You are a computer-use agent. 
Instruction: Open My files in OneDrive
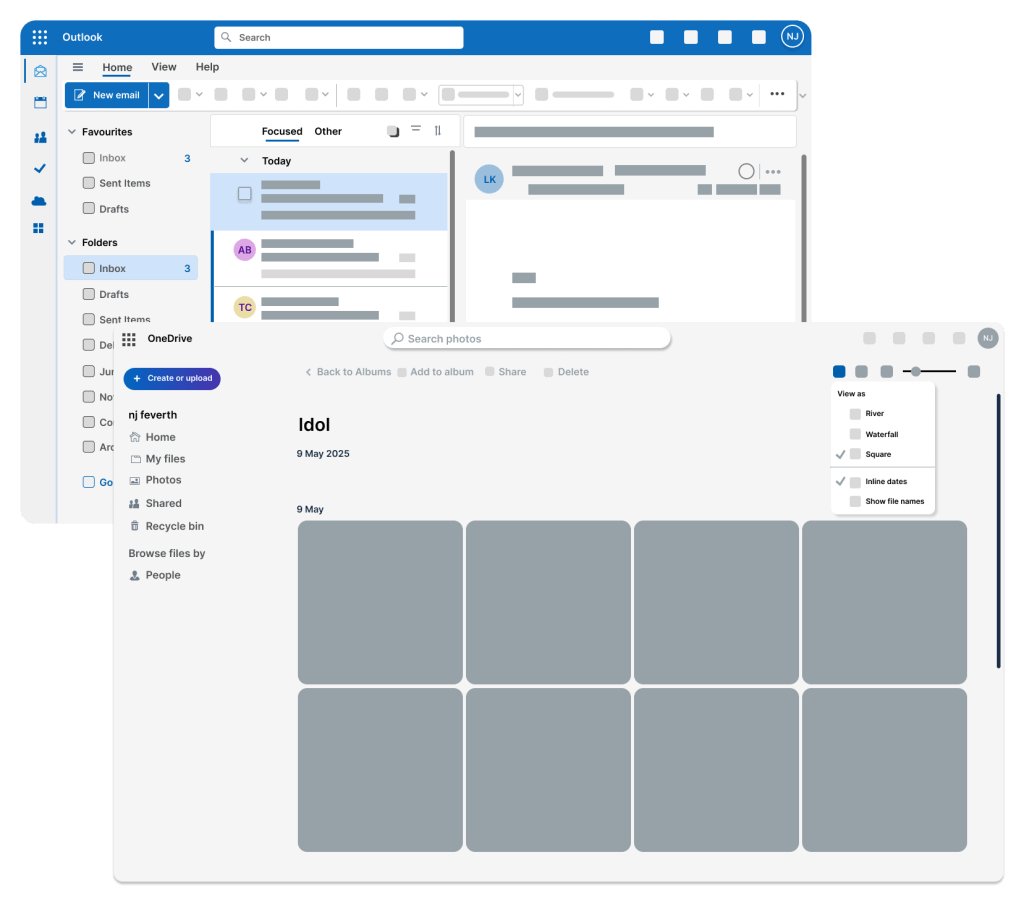tap(157, 459)
